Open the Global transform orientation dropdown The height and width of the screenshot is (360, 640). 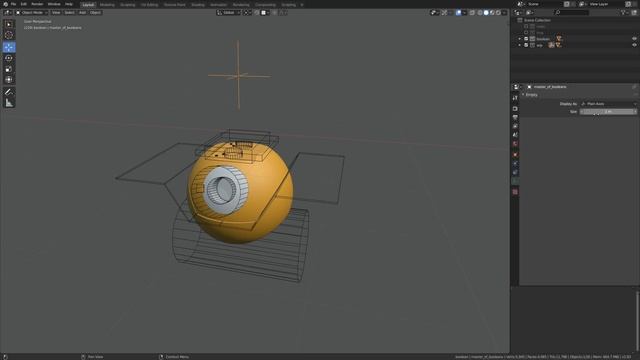click(229, 13)
